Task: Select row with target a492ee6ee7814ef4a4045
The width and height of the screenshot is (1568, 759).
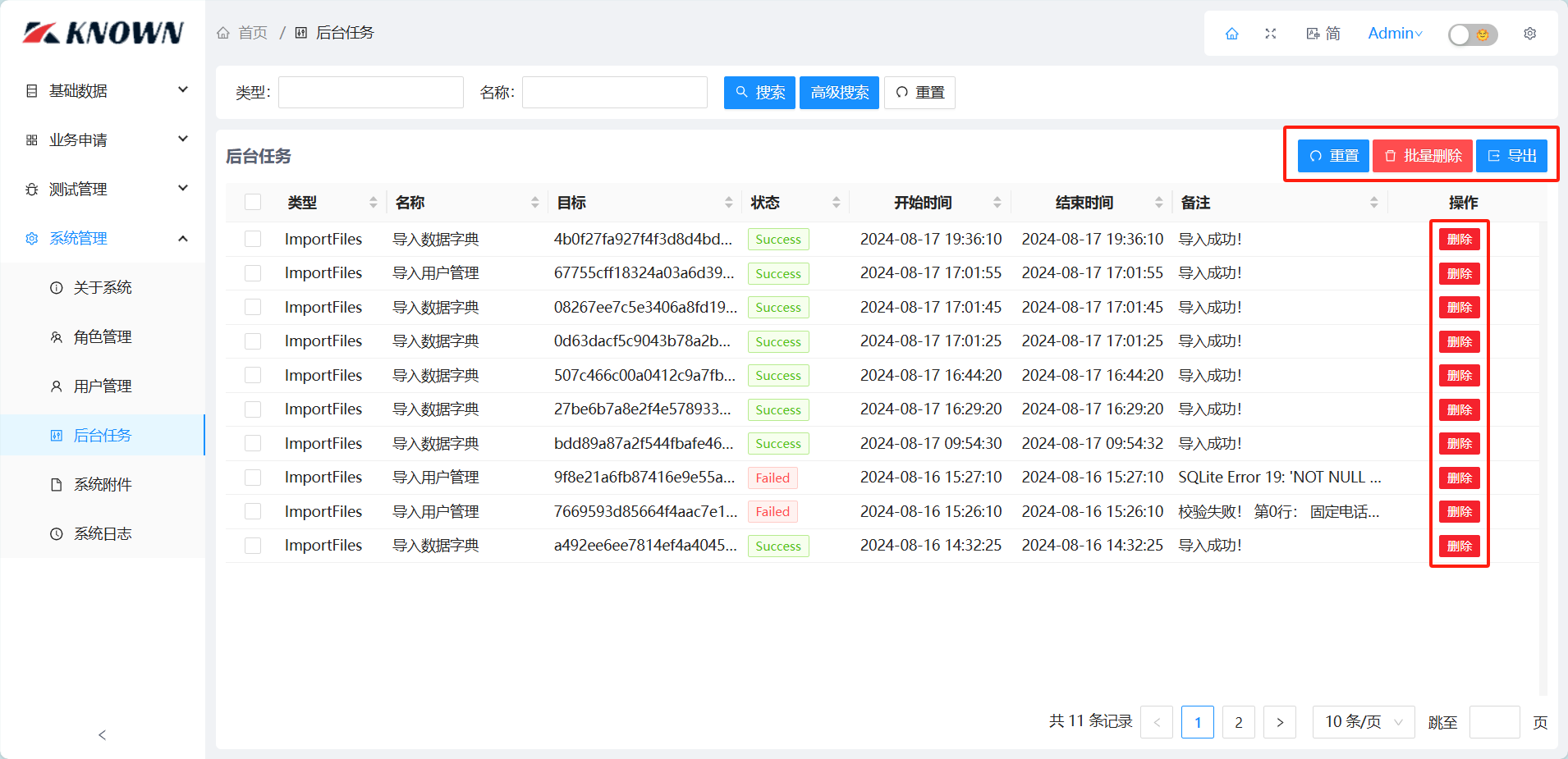Action: point(253,546)
